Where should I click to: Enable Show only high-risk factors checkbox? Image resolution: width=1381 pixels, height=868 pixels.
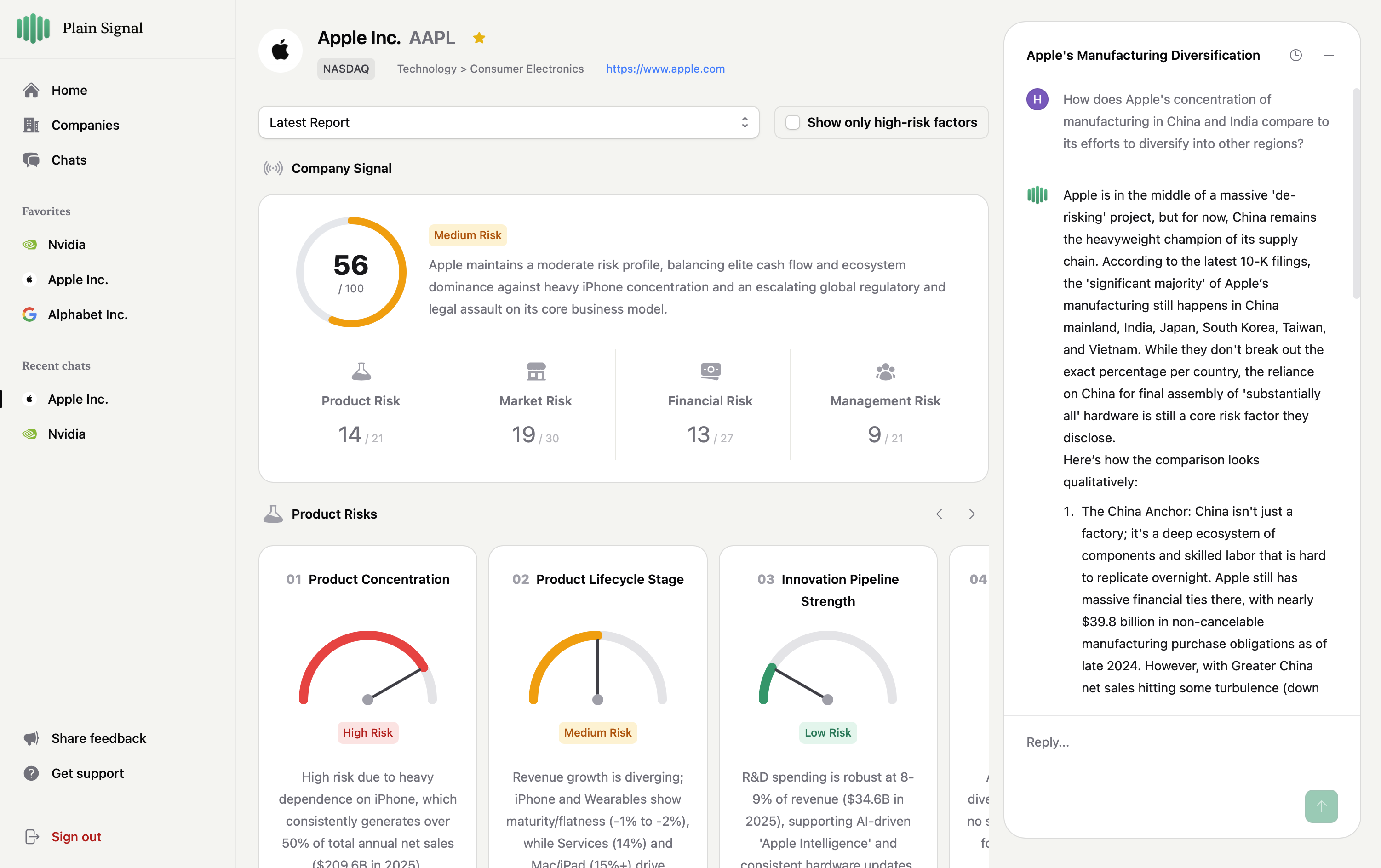pyautogui.click(x=792, y=122)
